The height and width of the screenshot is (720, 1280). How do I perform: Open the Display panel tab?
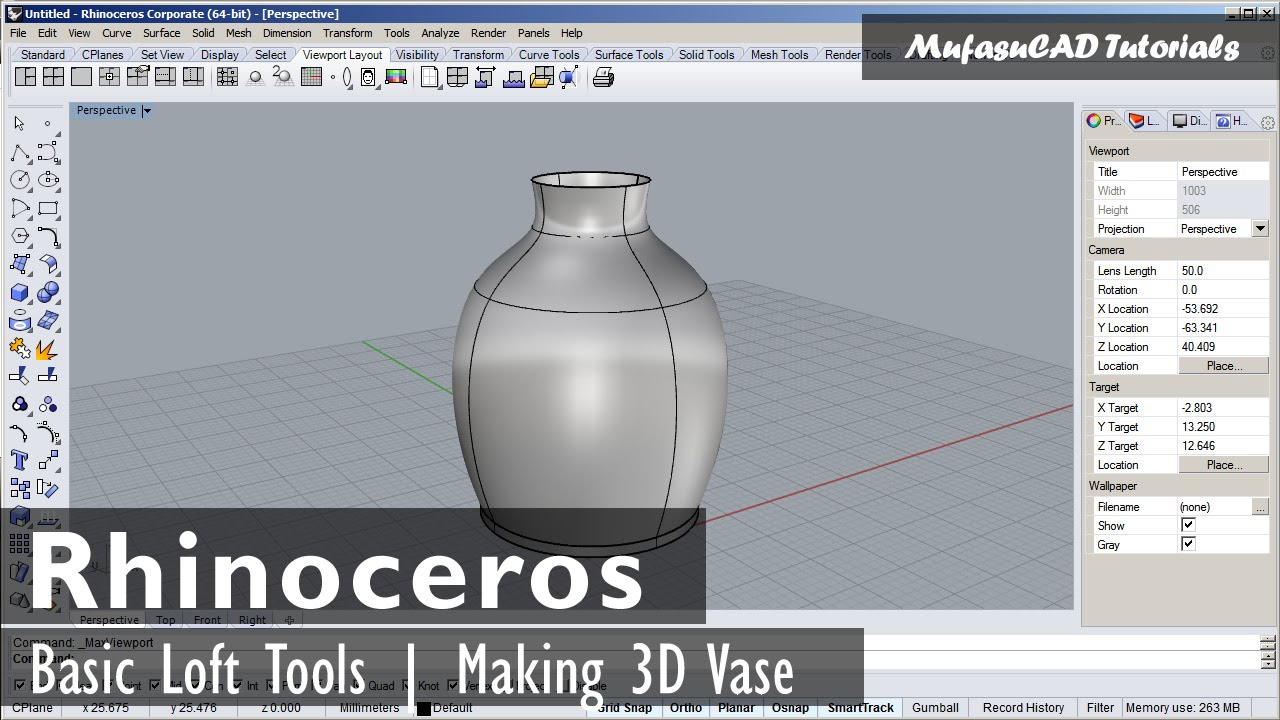[1190, 121]
